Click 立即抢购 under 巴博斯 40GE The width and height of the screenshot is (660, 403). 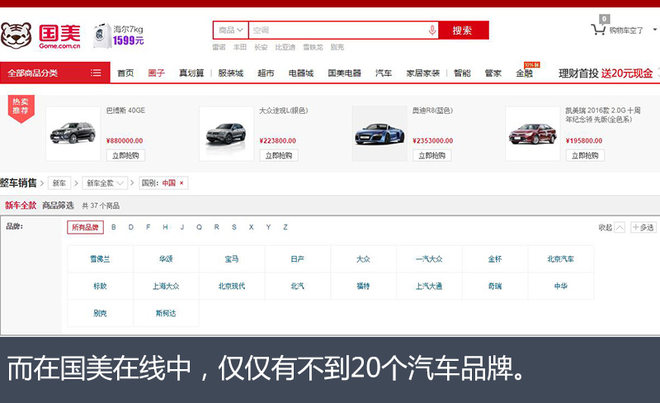(x=125, y=155)
